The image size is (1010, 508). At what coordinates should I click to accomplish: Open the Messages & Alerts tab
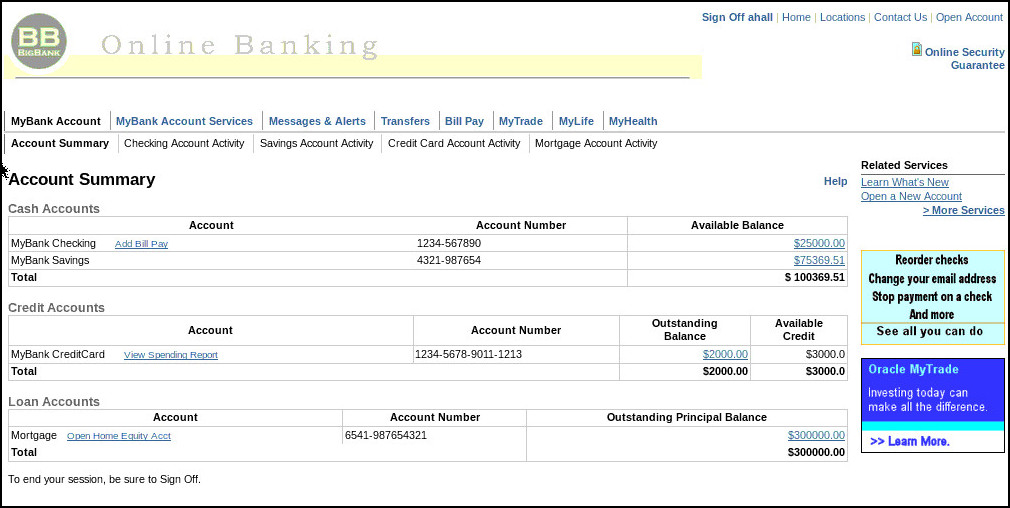click(x=317, y=121)
